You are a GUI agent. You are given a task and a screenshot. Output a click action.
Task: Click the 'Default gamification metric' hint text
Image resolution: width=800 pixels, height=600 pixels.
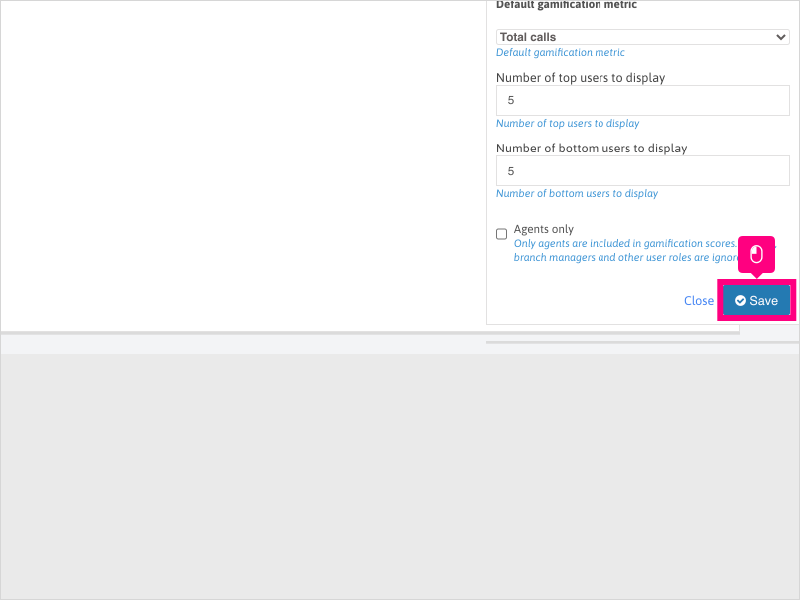coord(560,53)
